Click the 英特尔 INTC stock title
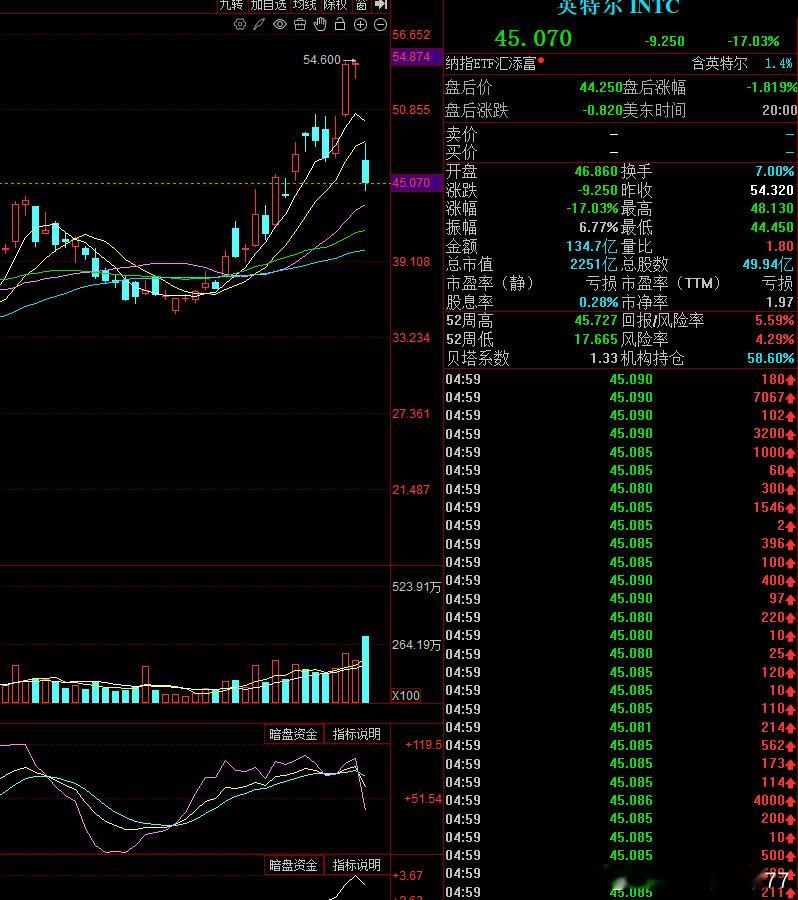Screen dimensions: 798x900 pyautogui.click(x=618, y=7)
